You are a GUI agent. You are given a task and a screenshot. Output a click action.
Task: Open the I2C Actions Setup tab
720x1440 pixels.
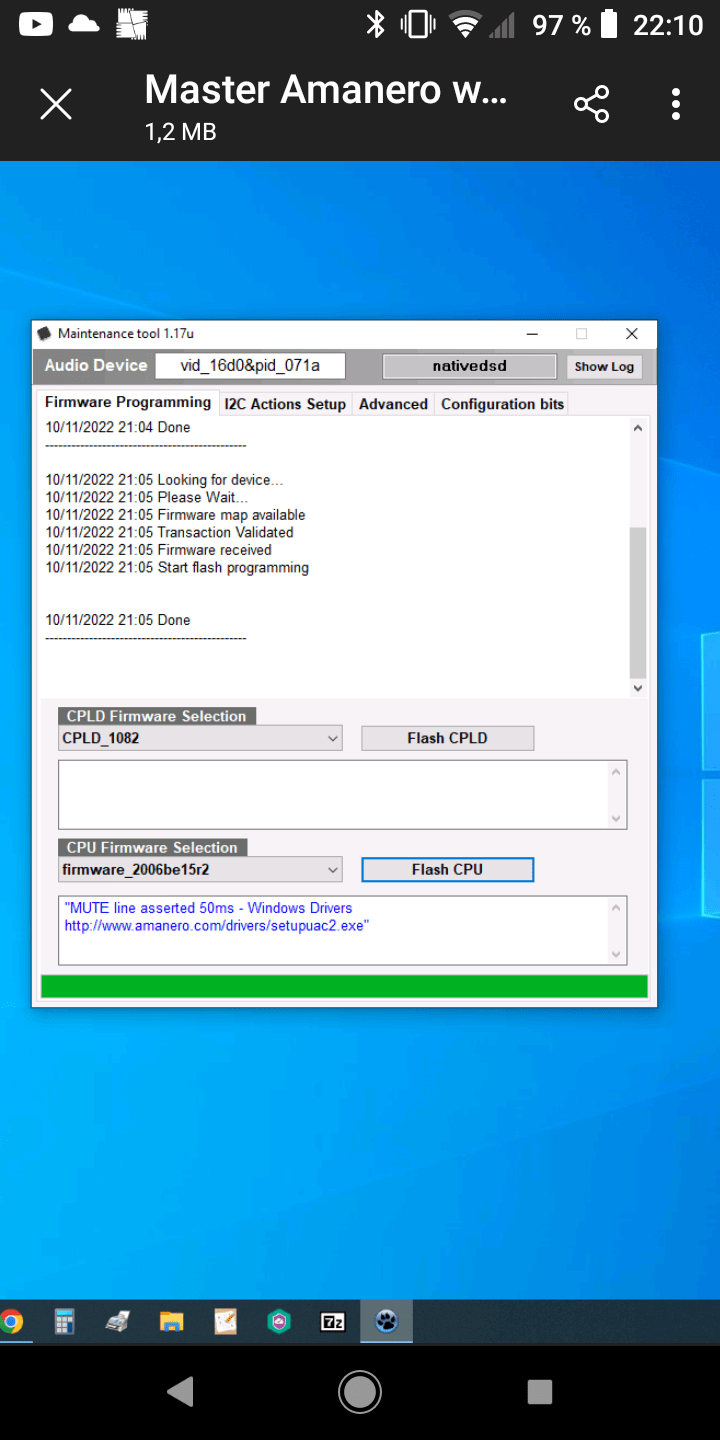pos(285,404)
